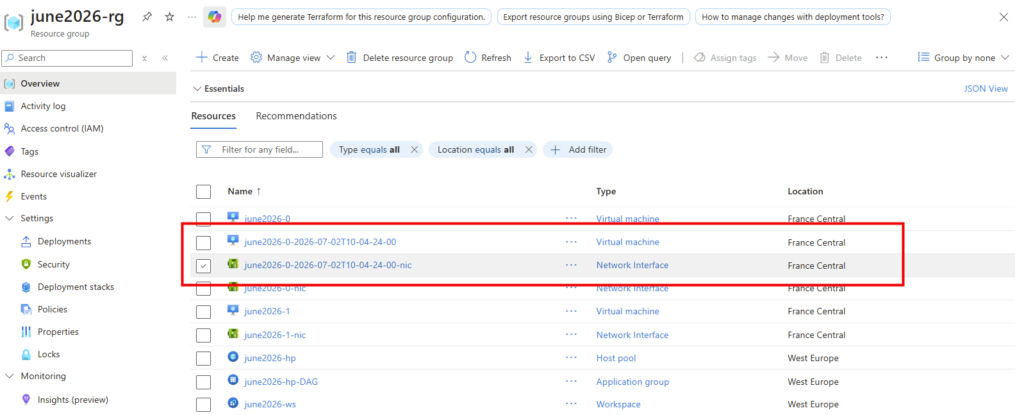Viewport: 1024px width, 415px height.
Task: Open JSON View link
Action: point(985,89)
